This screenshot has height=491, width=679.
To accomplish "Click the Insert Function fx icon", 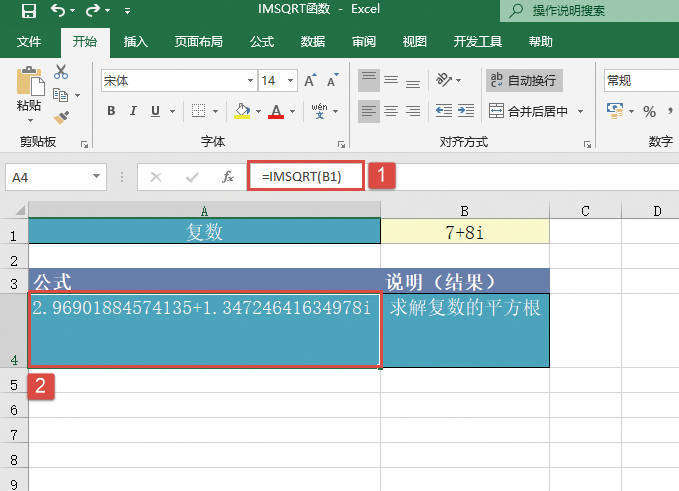I will pos(228,177).
